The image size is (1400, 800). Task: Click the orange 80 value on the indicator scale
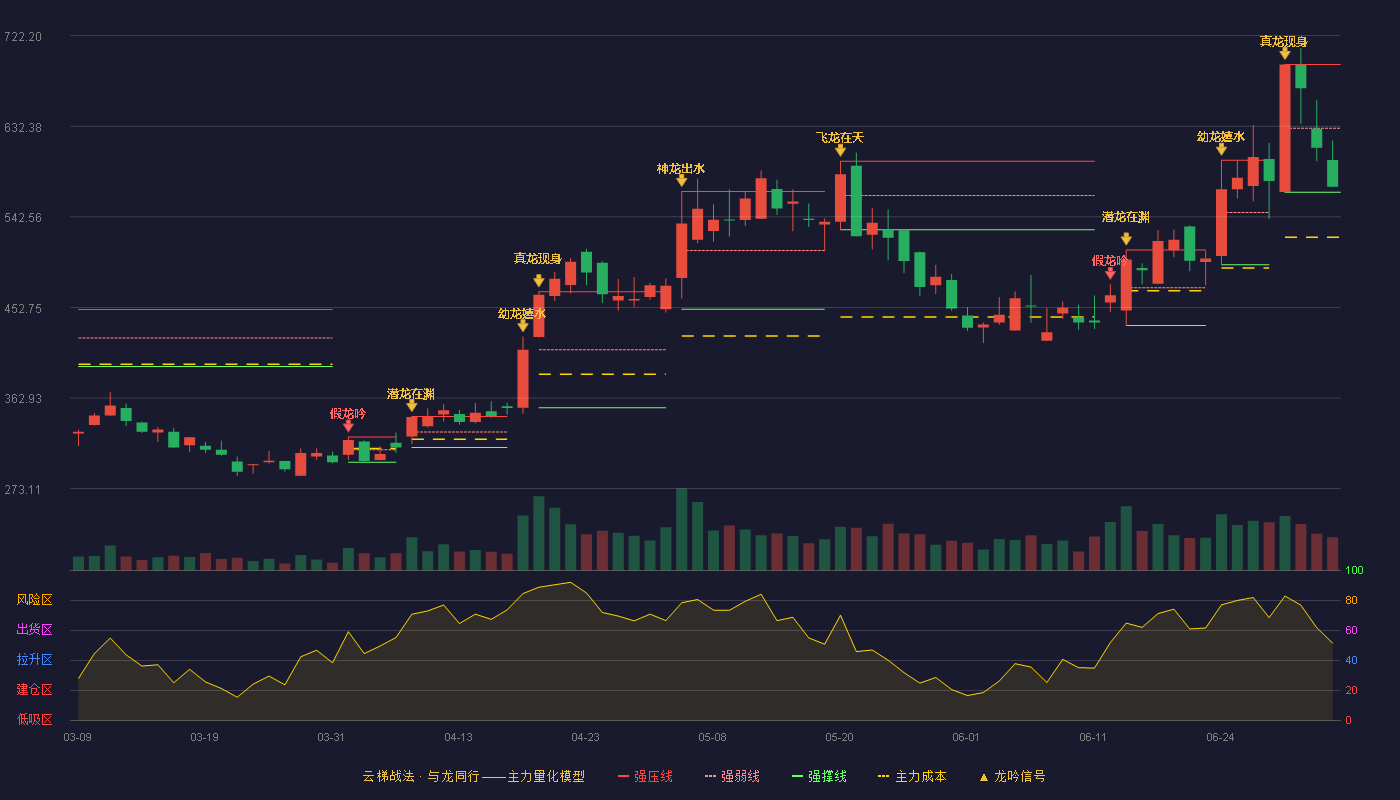click(x=1351, y=601)
